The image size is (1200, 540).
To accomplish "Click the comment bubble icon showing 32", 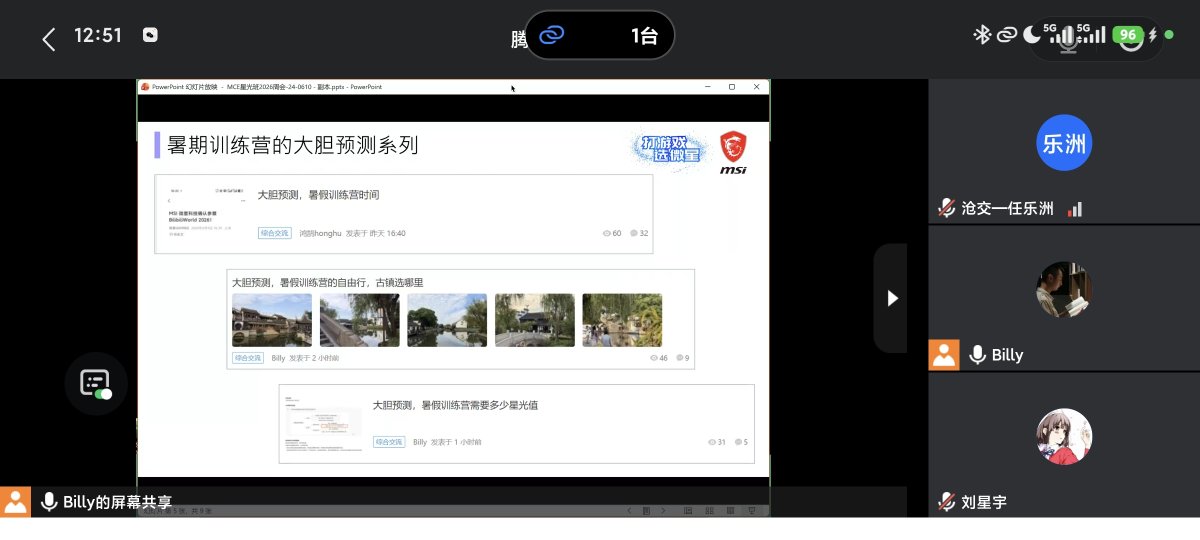I will point(634,233).
